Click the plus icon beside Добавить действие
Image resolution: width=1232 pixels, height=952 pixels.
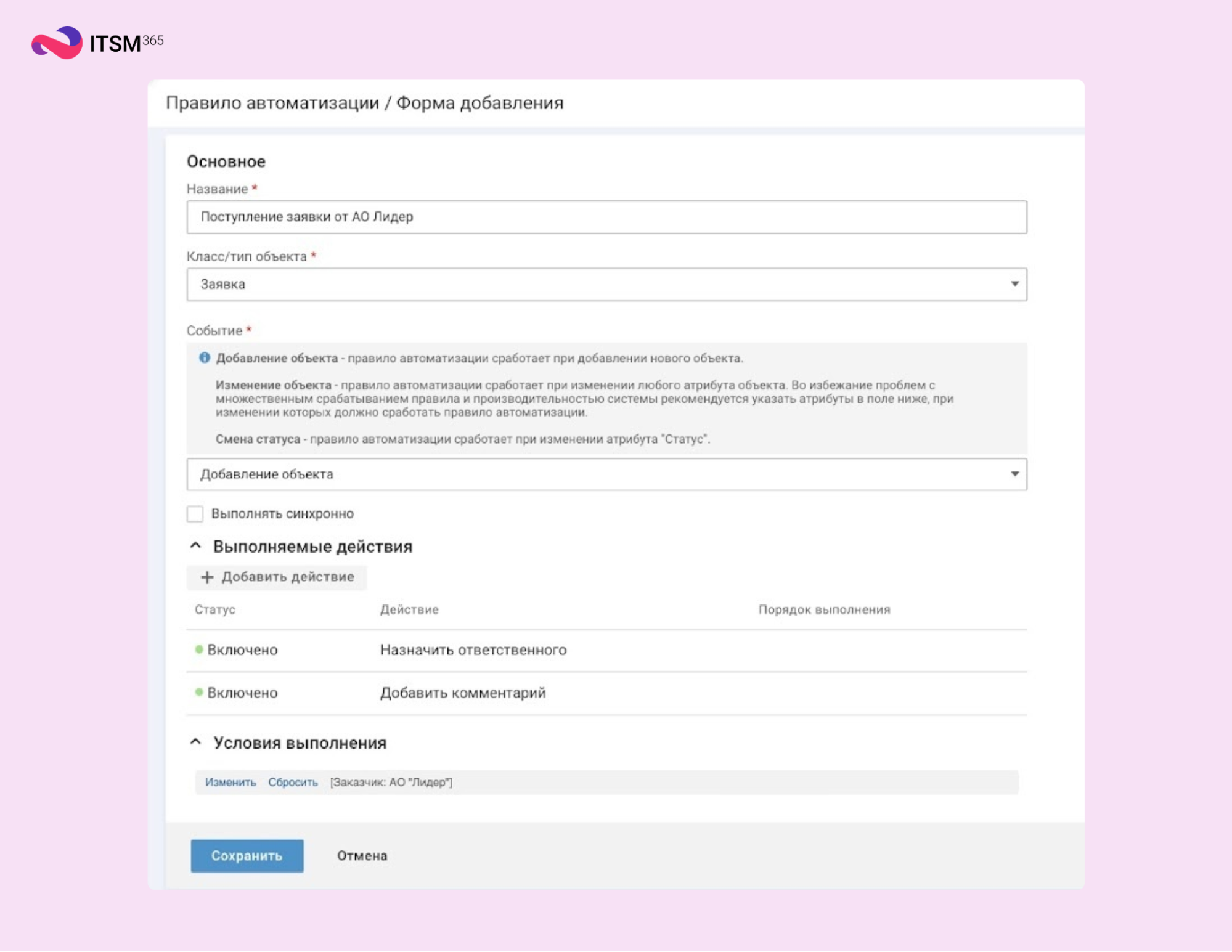(x=207, y=577)
